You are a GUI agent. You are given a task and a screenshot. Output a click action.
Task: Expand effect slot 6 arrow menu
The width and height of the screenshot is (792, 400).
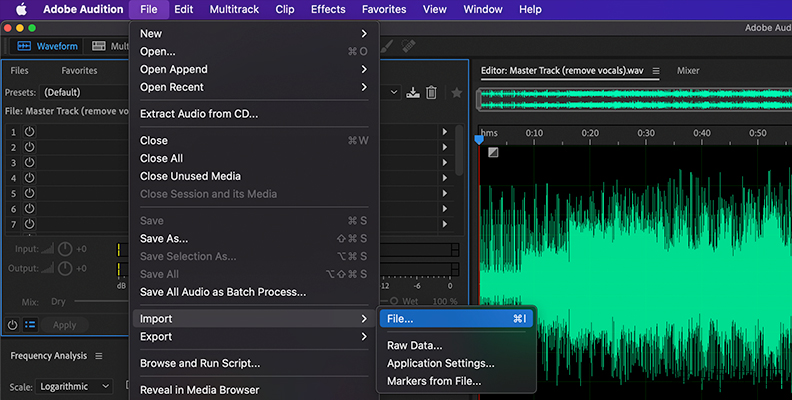444,209
